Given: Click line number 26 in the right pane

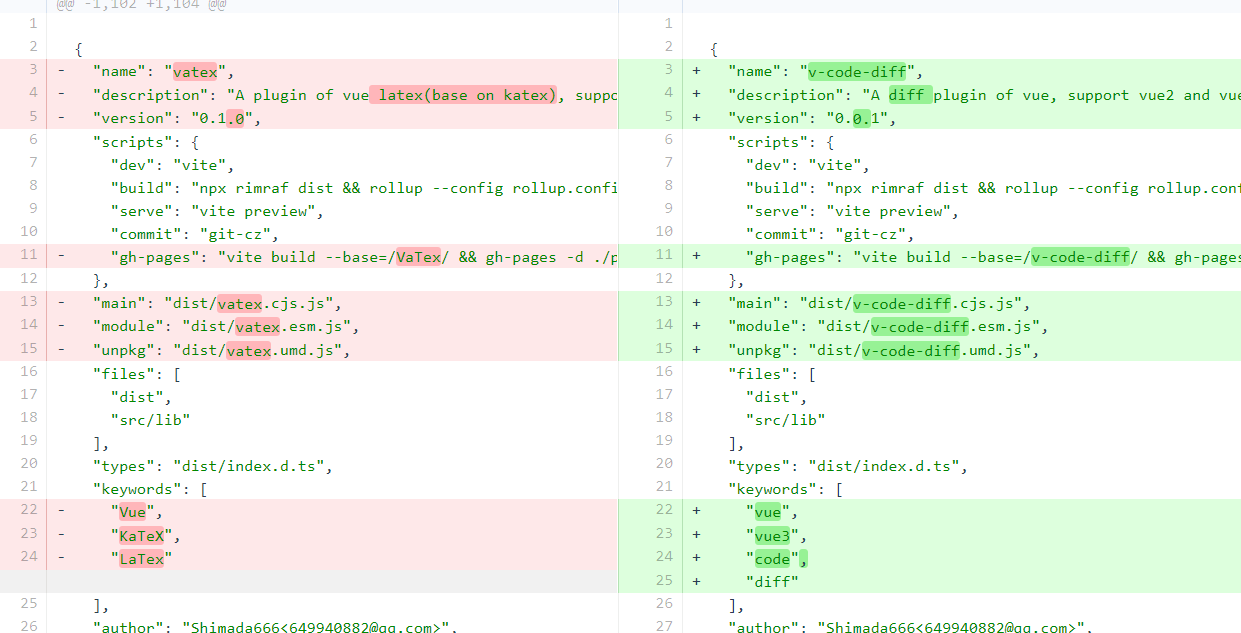Looking at the screenshot, I should click(664, 603).
